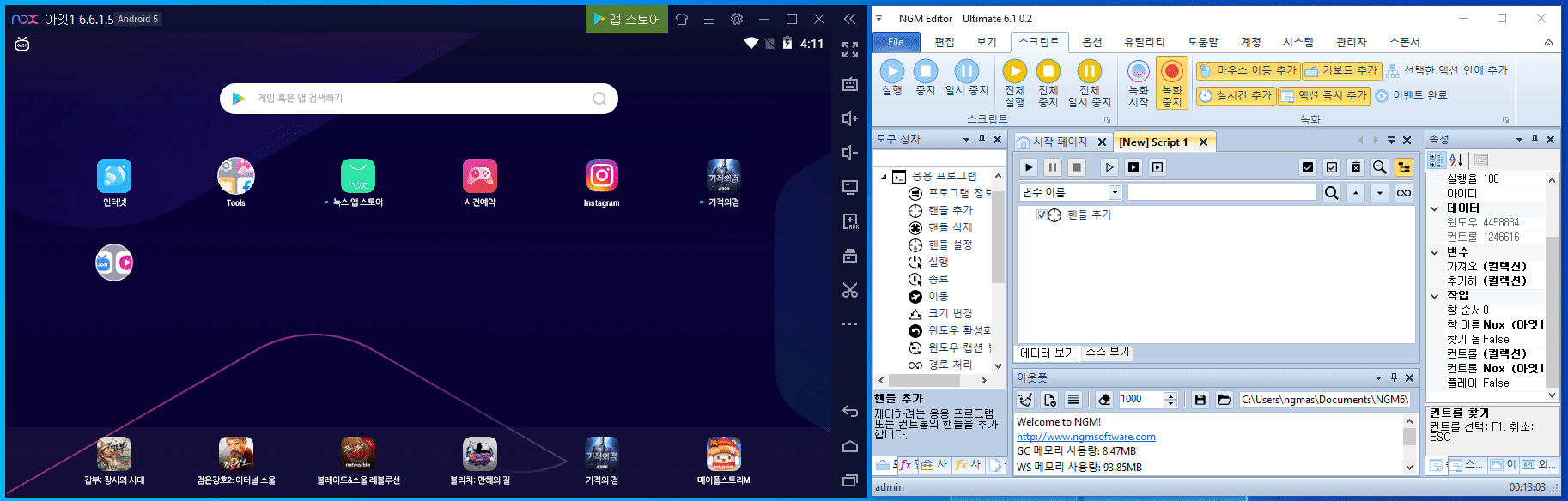Click the play icon in the script editor toolbar
This screenshot has width=1568, height=501.
1029,167
